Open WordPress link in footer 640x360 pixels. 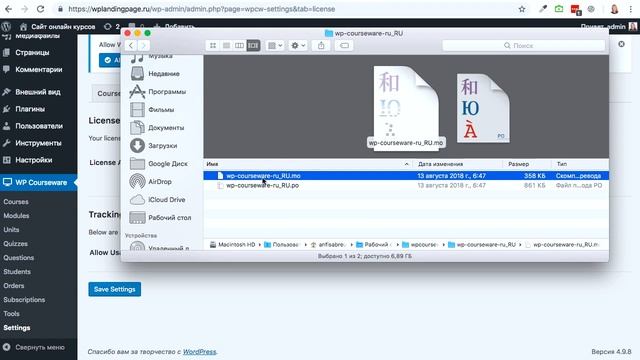pos(199,351)
